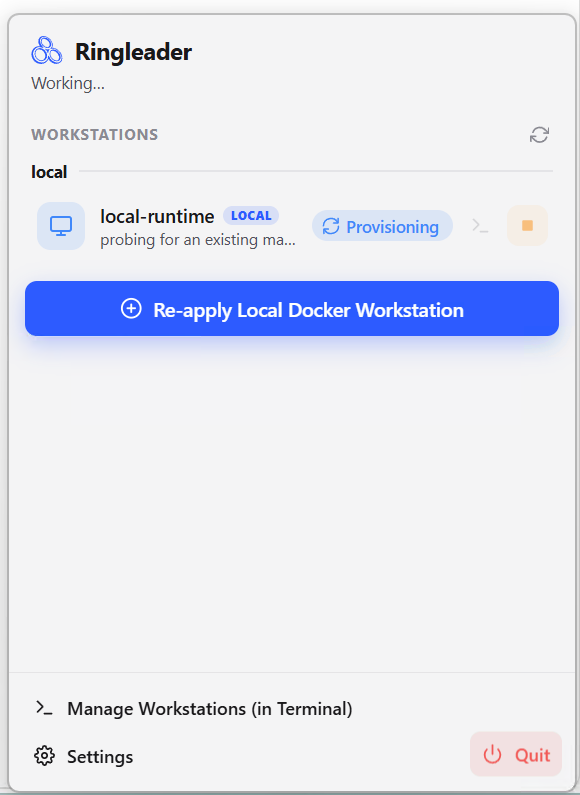
Task: Re-apply Local Docker Workstation
Action: pyautogui.click(x=292, y=309)
